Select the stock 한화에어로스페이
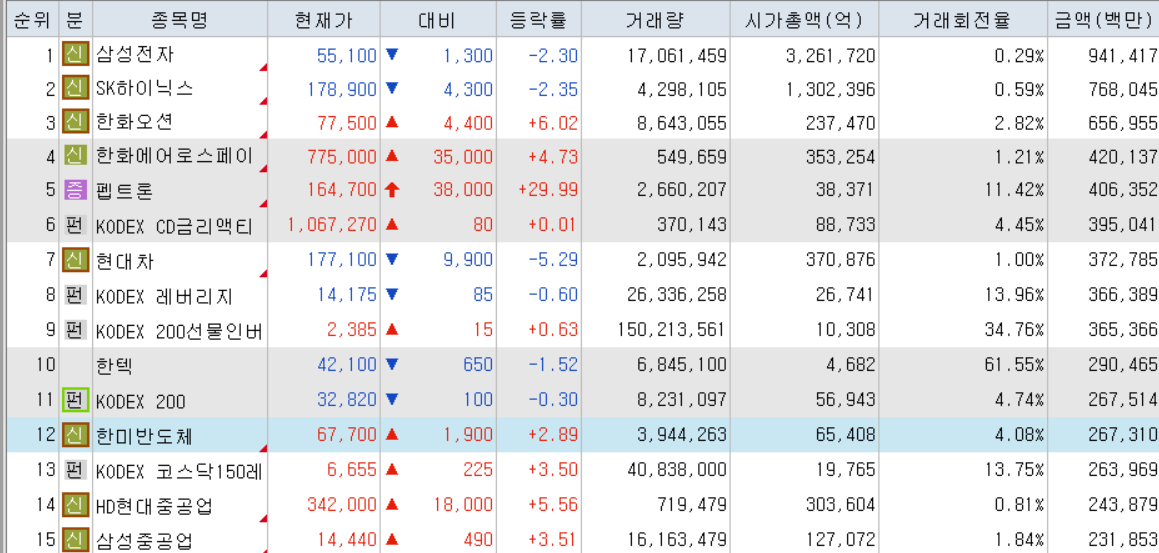 click(174, 157)
